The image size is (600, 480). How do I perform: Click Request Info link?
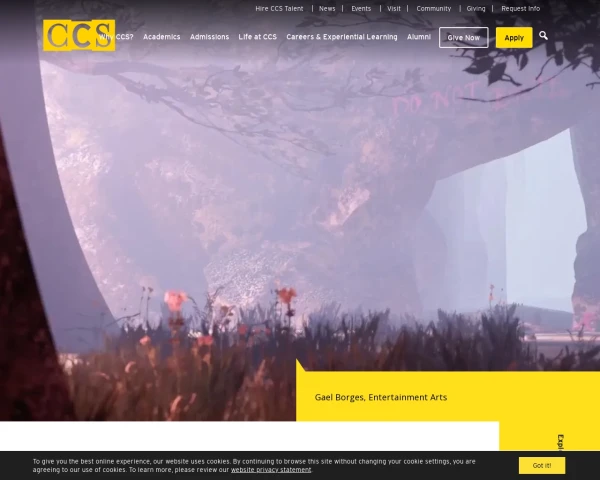(x=521, y=8)
